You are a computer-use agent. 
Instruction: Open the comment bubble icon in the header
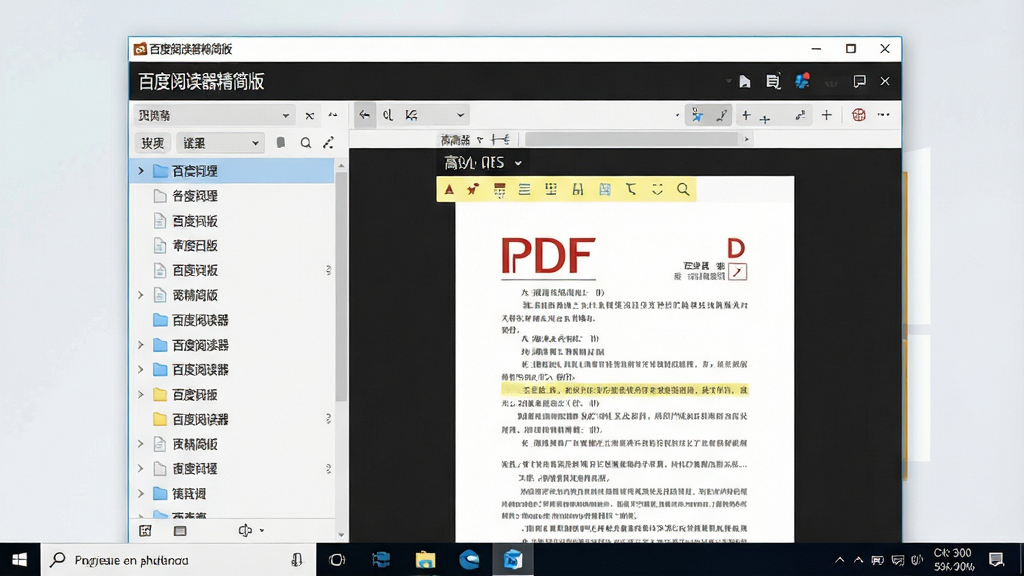(859, 81)
